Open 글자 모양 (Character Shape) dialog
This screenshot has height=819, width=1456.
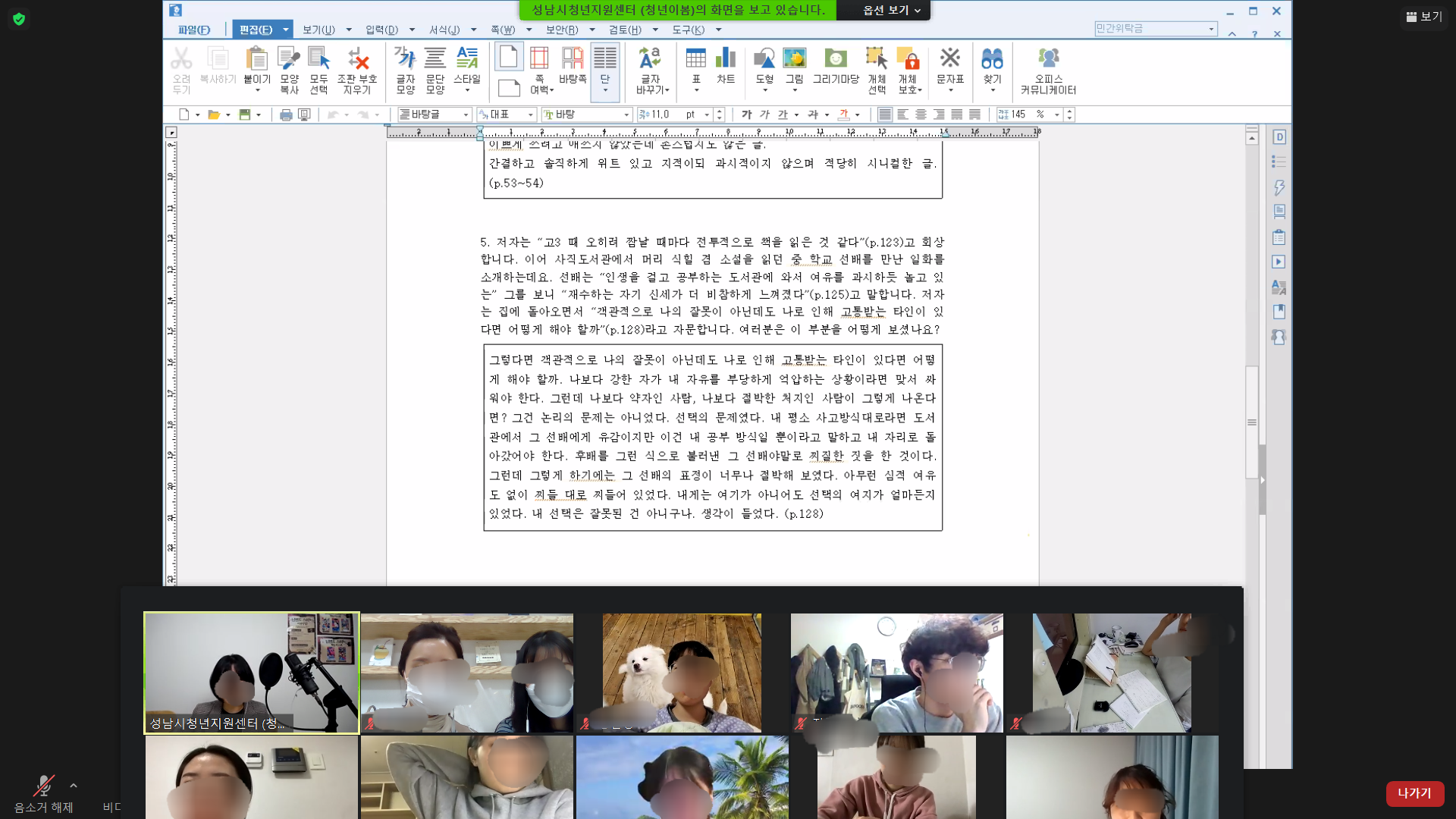pos(405,70)
